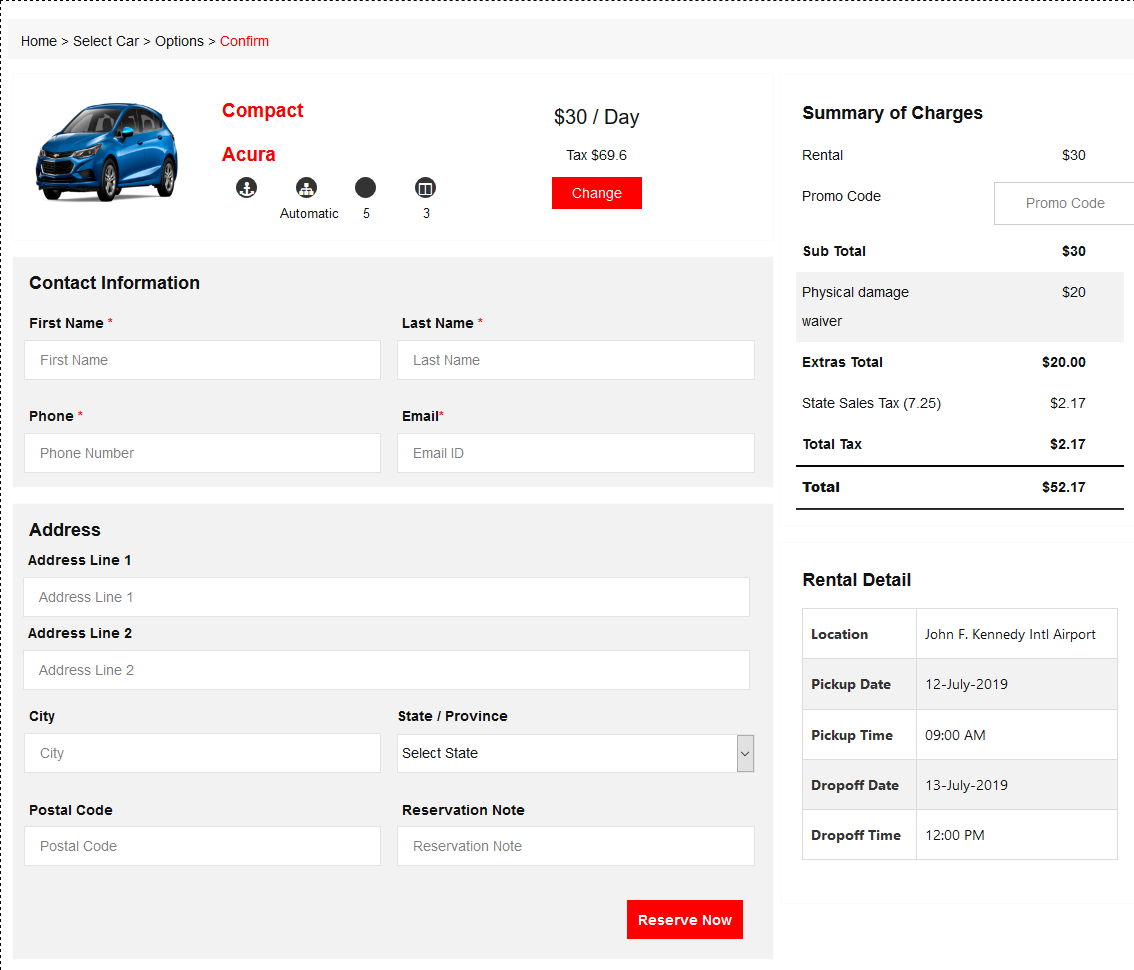
Task: Click the 13-July-2019 dropoff date
Action: tap(966, 785)
